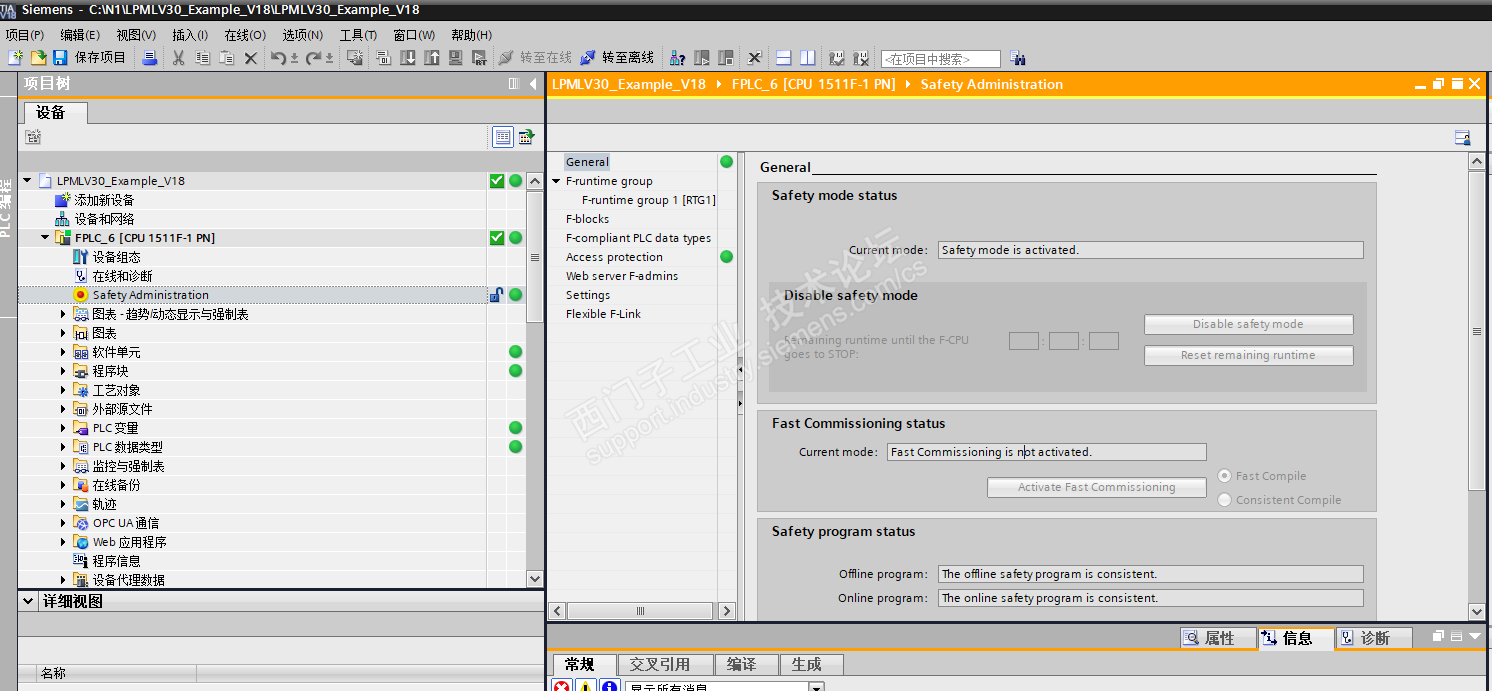The width and height of the screenshot is (1492, 691).
Task: Click the PLC 编程 side tab
Action: pos(7,208)
